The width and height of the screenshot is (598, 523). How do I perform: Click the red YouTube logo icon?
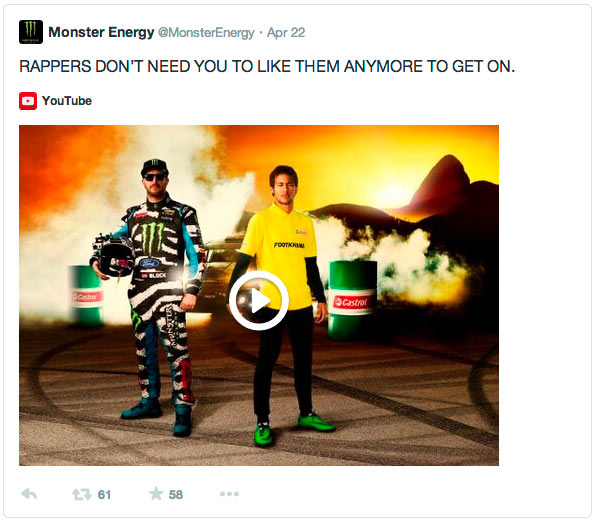tap(28, 101)
